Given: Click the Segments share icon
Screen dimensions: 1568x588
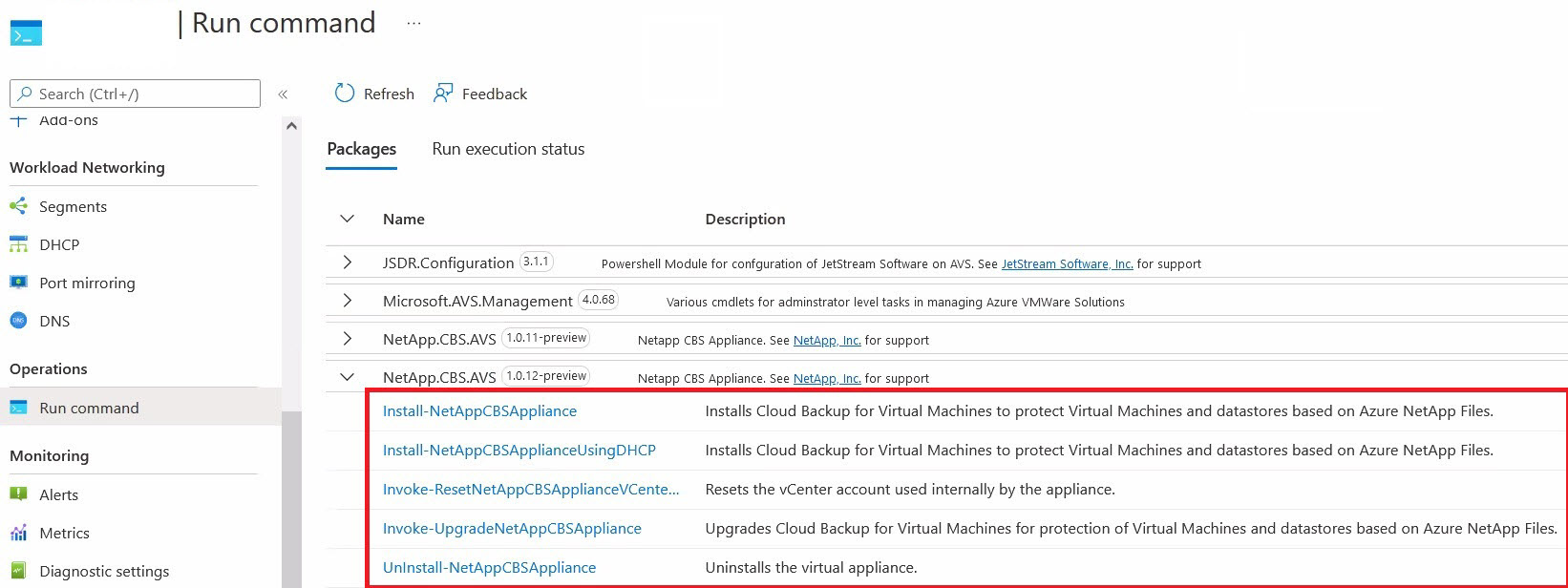Looking at the screenshot, I should [18, 206].
